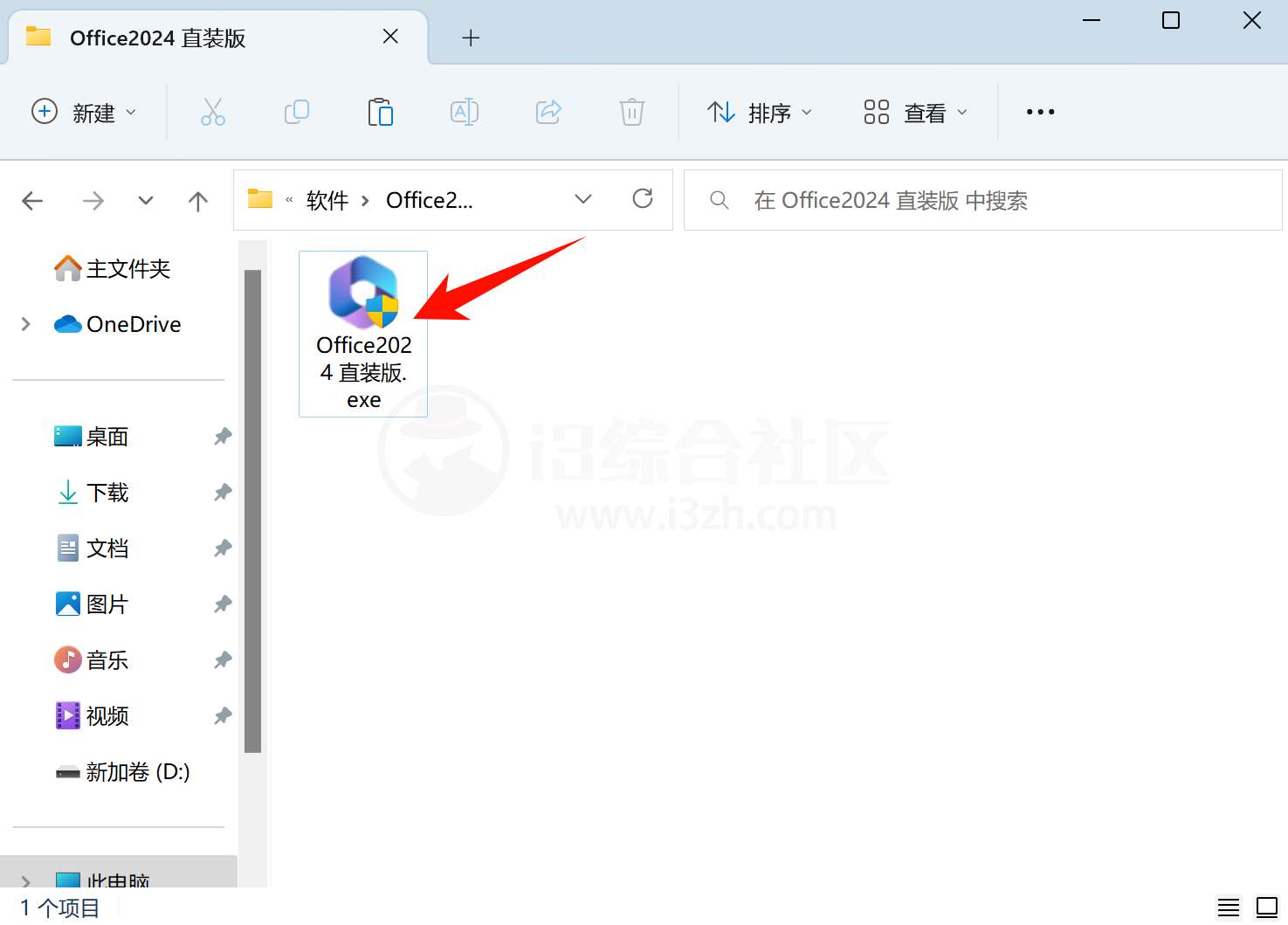
Task: Click the Paste icon in toolbar
Action: point(380,112)
